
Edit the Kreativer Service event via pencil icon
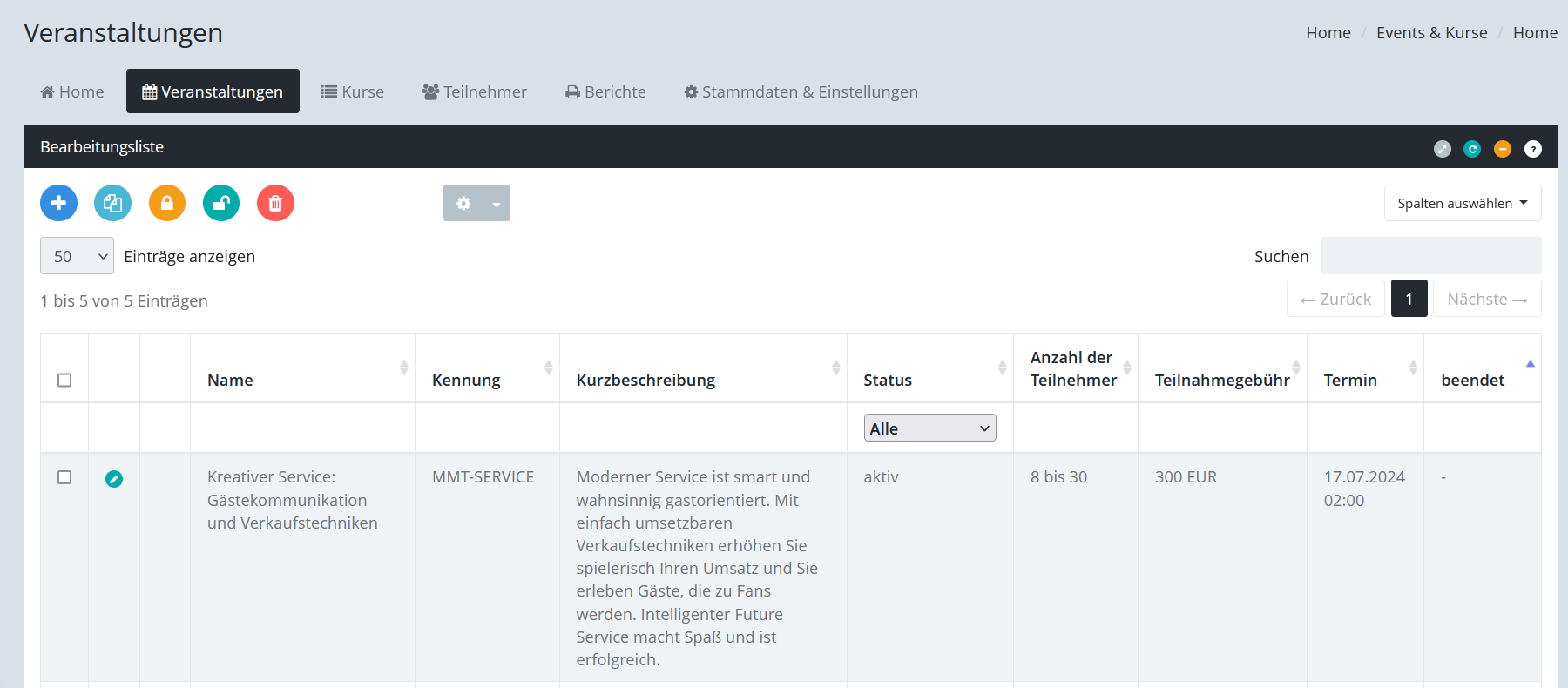114,478
